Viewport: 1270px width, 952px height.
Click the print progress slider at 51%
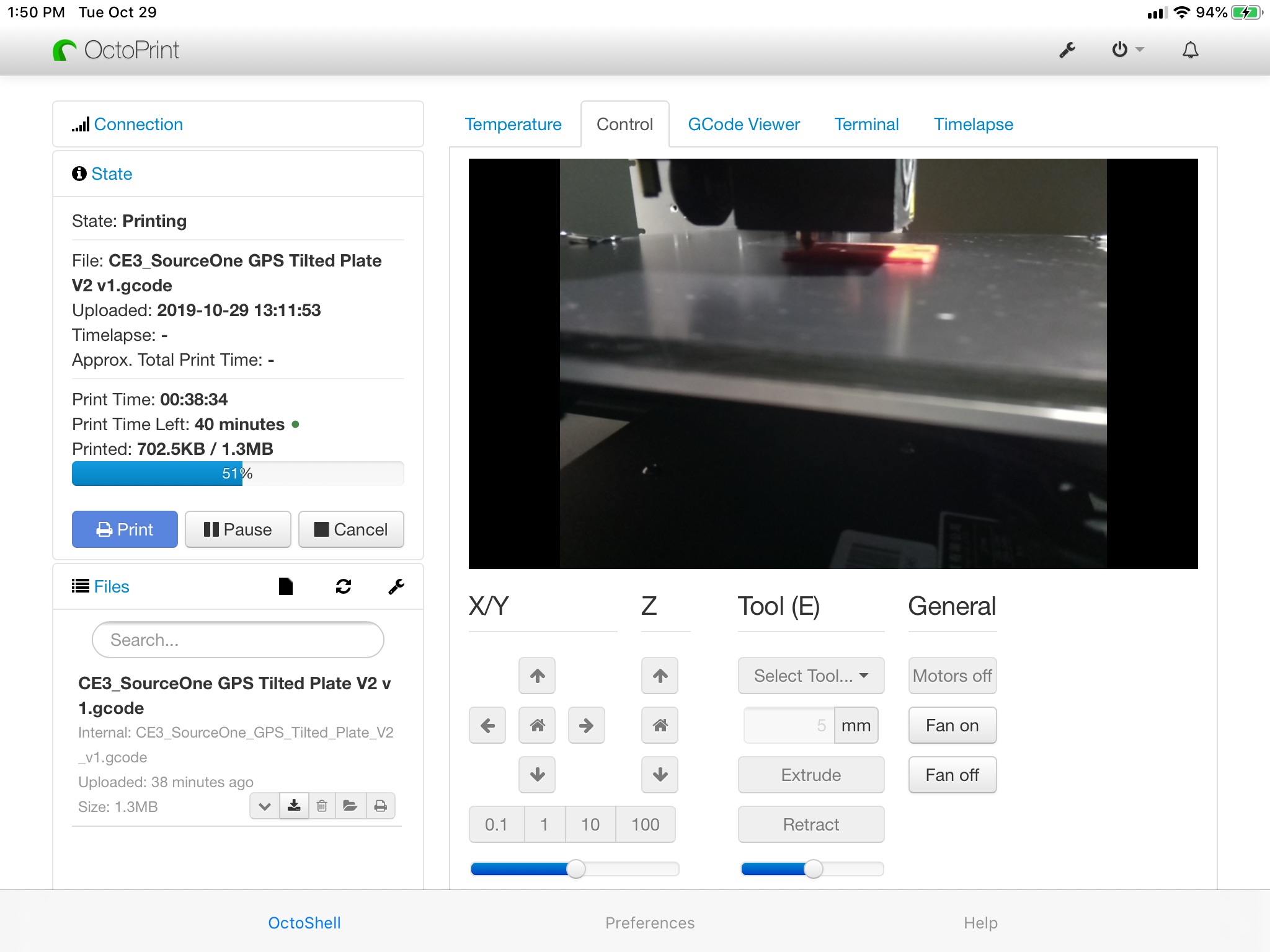[x=237, y=474]
